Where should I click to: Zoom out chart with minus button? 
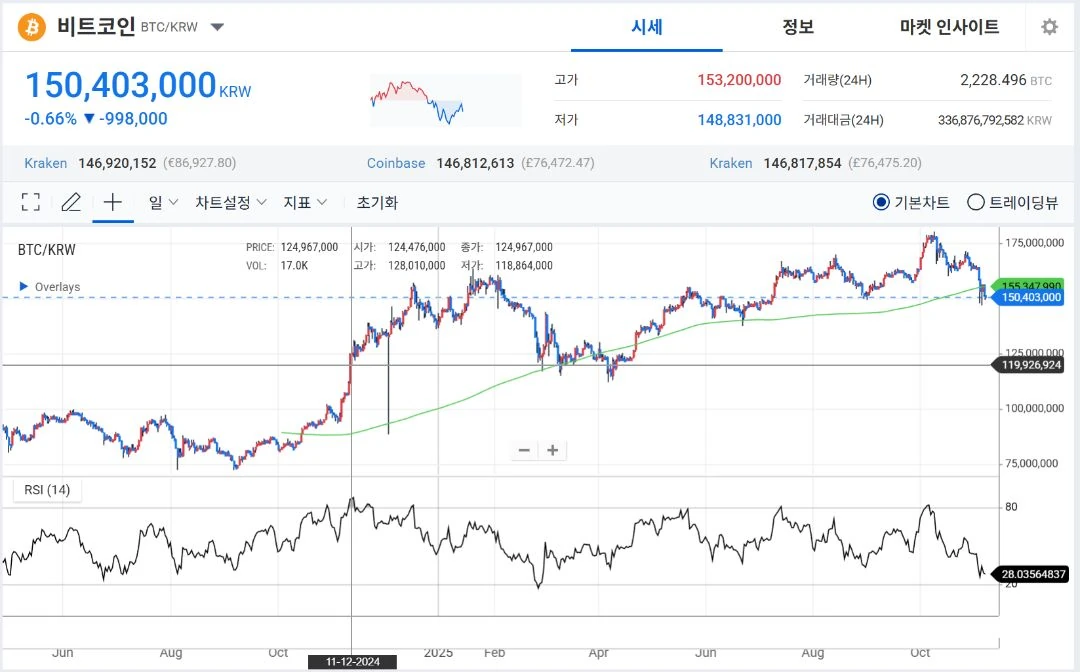coord(524,450)
